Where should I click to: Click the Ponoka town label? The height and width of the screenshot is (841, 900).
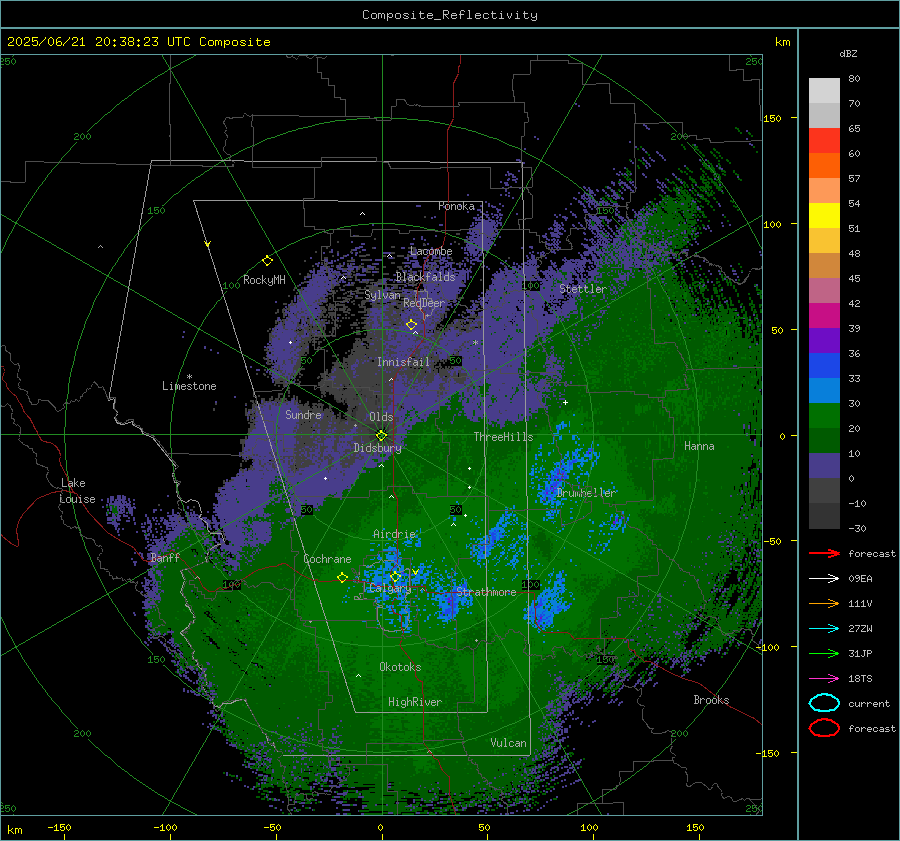pos(456,206)
